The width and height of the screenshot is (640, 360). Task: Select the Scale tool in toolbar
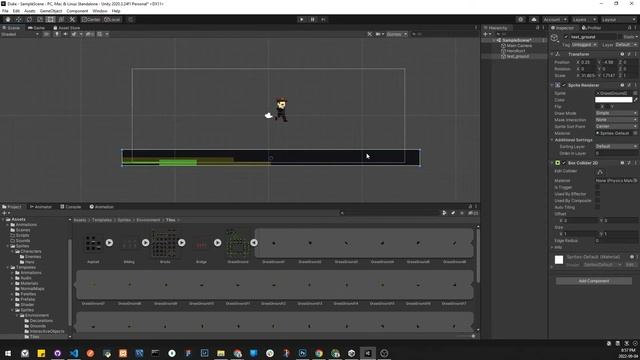click(40, 20)
